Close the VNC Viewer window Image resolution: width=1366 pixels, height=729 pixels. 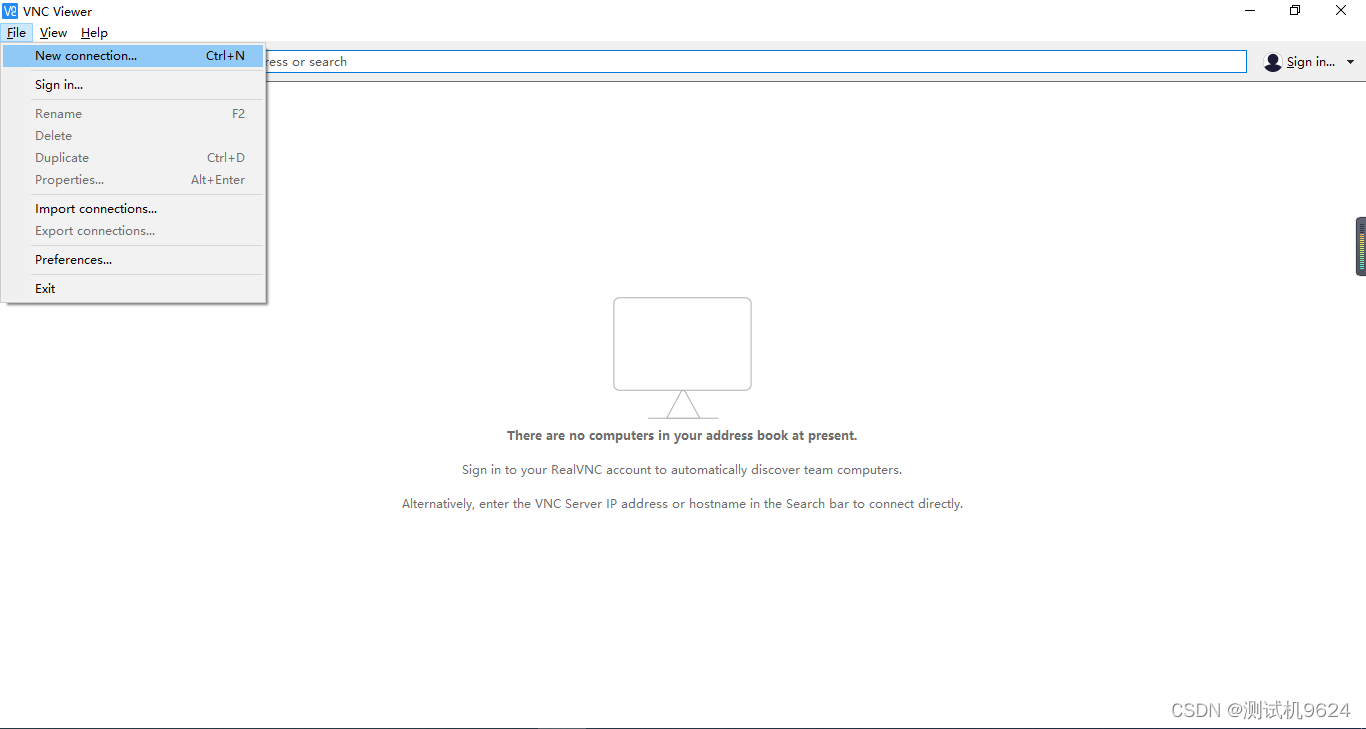pyautogui.click(x=1341, y=11)
